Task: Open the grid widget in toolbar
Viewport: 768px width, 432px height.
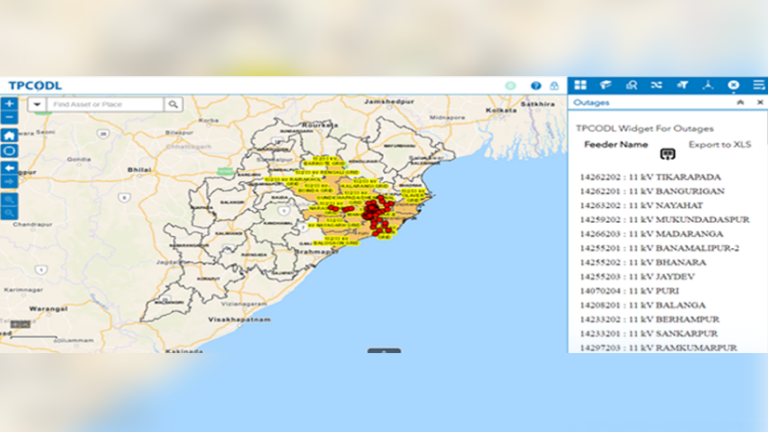Action: coord(580,85)
